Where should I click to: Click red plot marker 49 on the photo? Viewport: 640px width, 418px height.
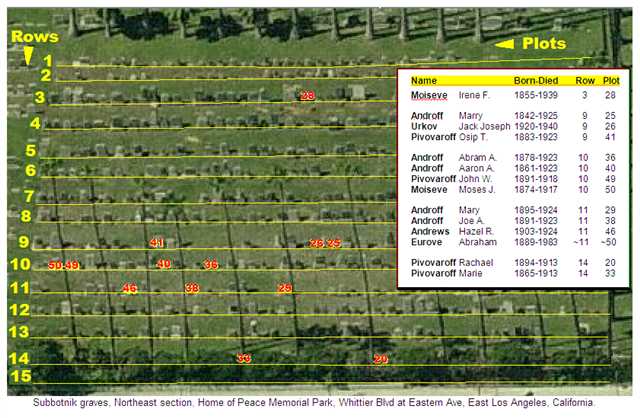coord(72,265)
